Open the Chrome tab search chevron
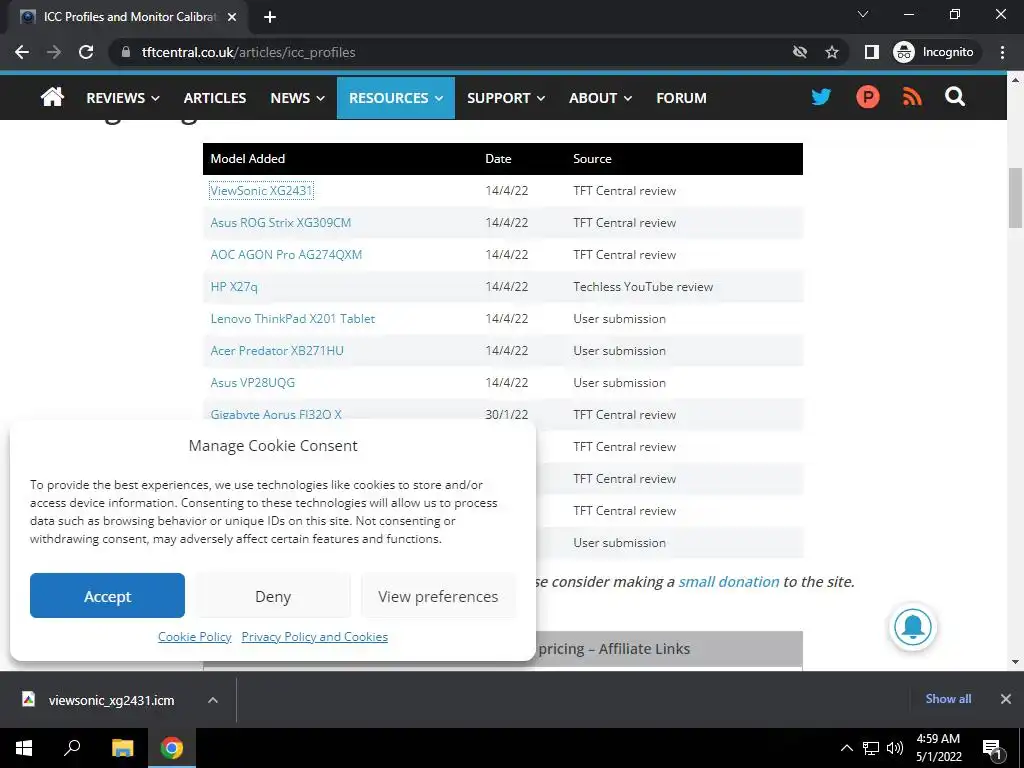The image size is (1024, 768). coord(863,14)
